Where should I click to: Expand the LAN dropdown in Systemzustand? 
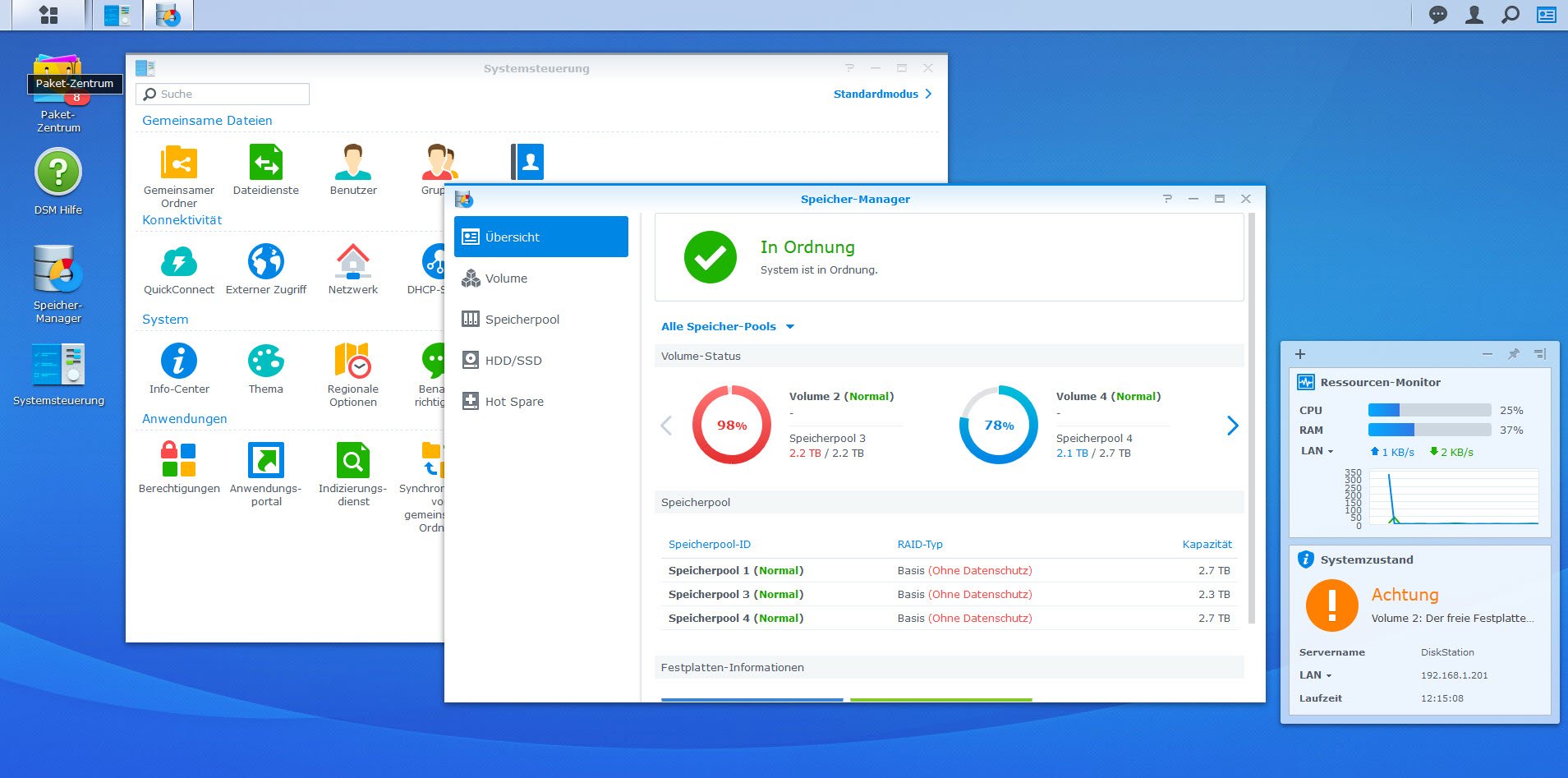1316,675
